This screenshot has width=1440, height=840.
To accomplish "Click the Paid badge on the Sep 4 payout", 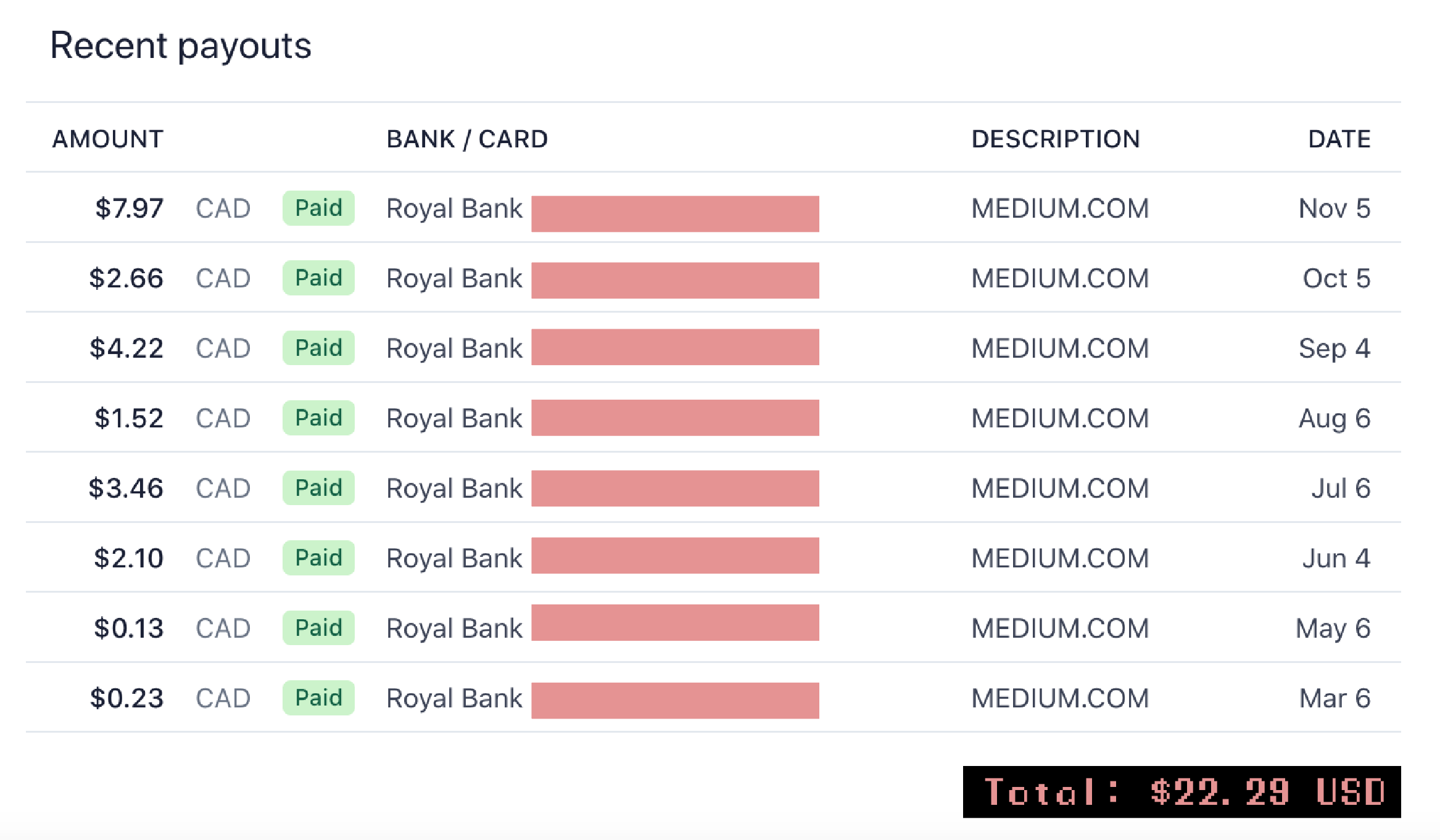I will (x=318, y=348).
